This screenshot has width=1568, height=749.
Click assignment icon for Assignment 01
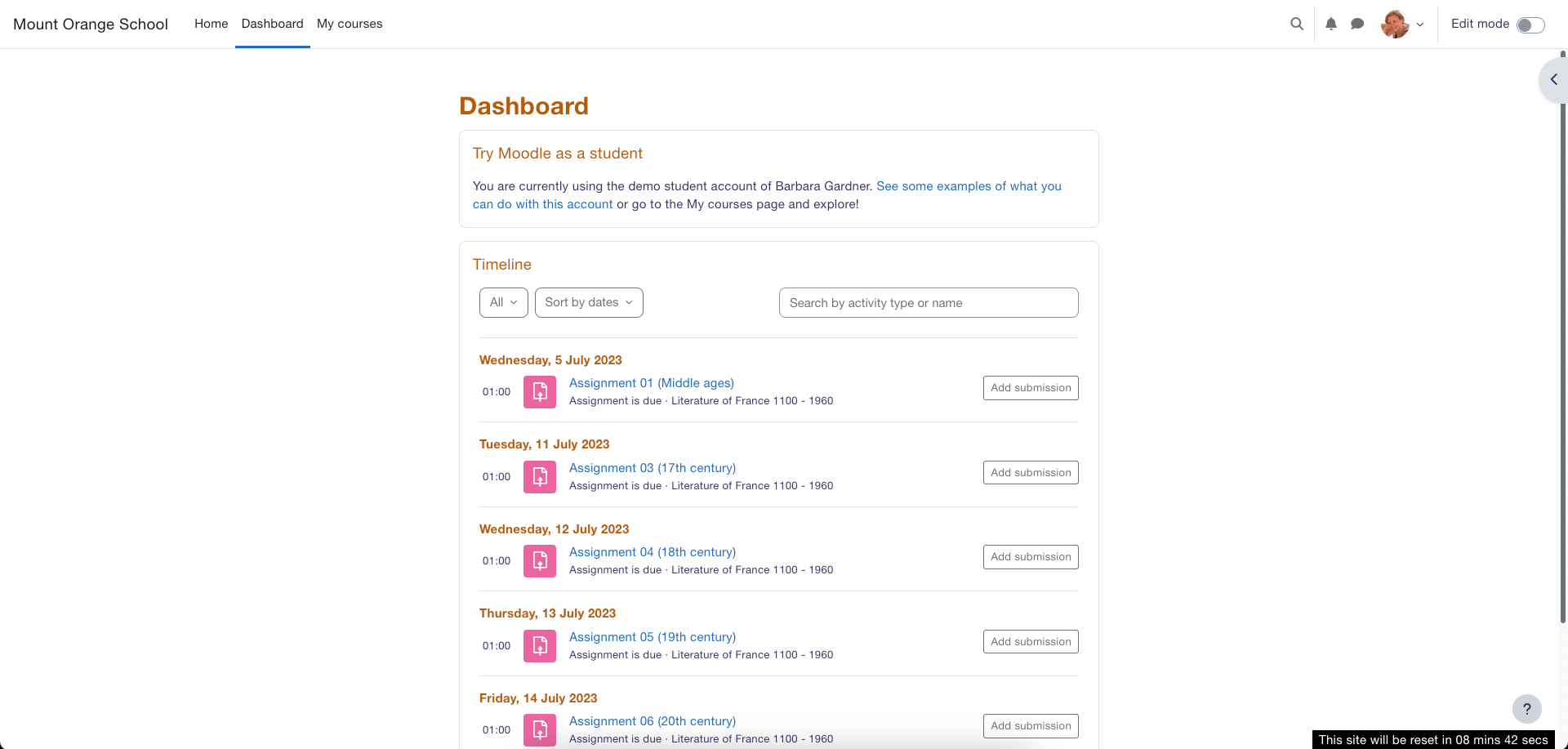(540, 392)
